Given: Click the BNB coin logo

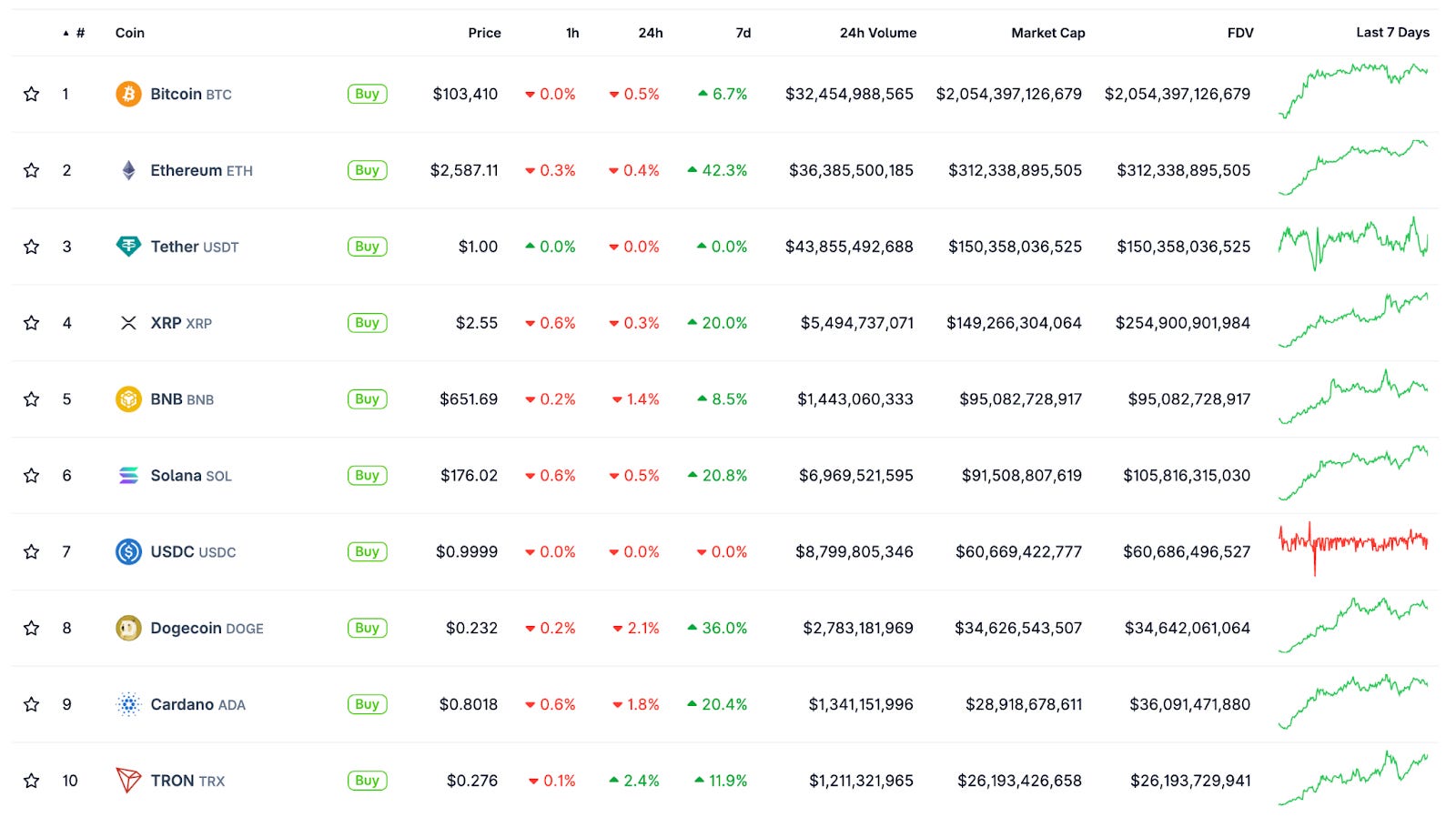Looking at the screenshot, I should pos(128,399).
